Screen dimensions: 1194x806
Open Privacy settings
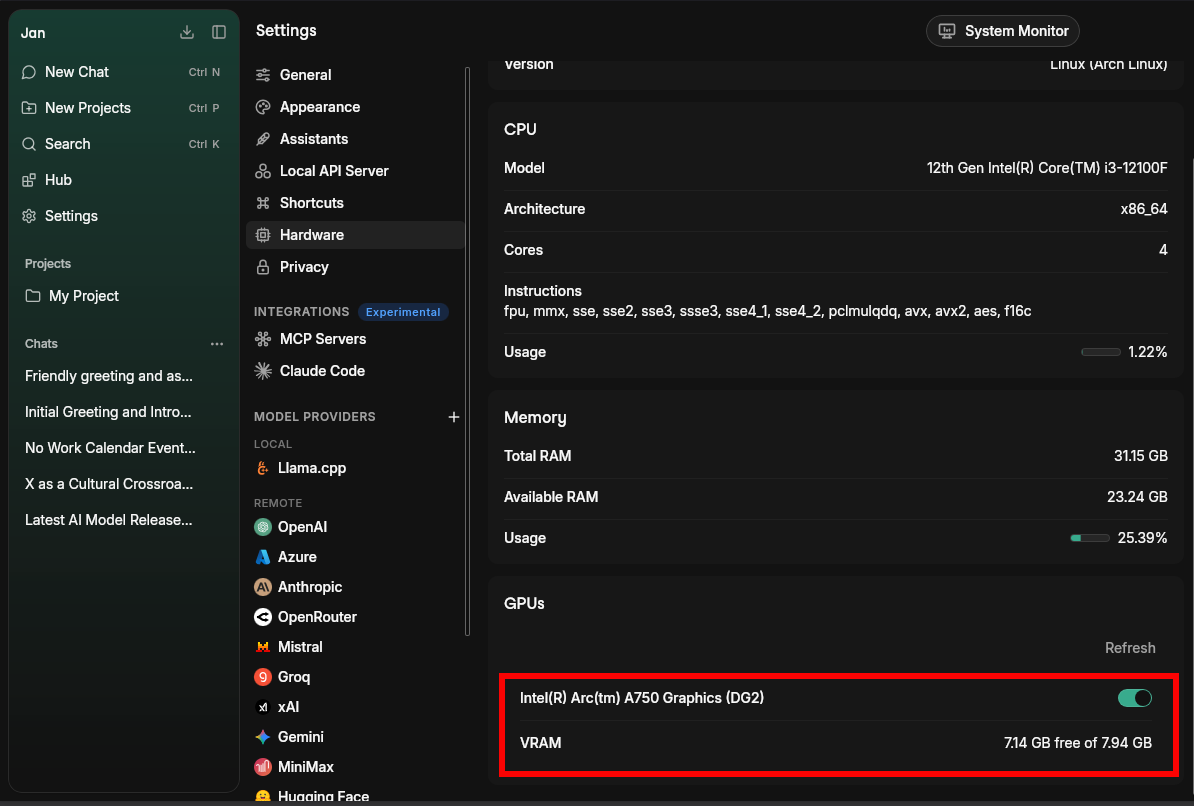pos(355,267)
